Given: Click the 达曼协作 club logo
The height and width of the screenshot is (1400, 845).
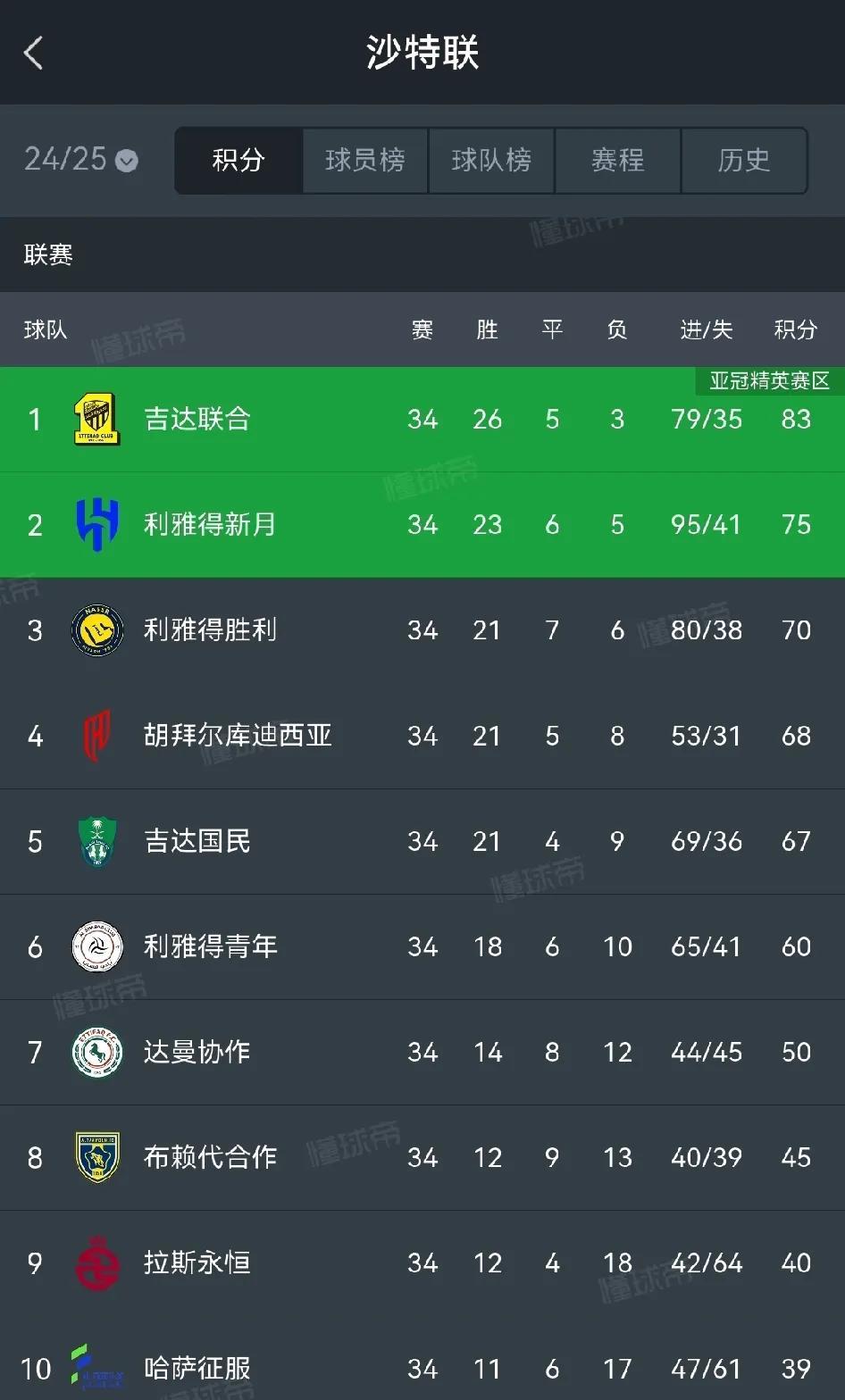Looking at the screenshot, I should pos(96,1052).
